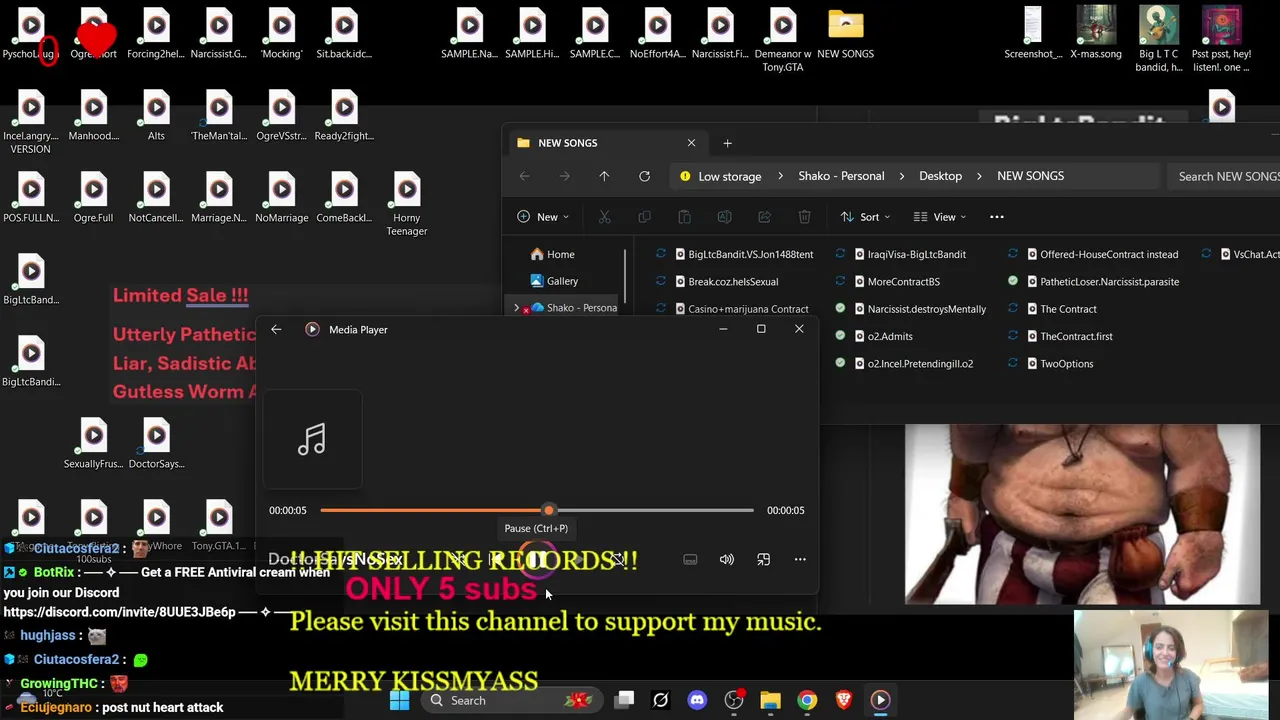Open the View dropdown in File Explorer
The image size is (1280, 720).
pos(939,217)
